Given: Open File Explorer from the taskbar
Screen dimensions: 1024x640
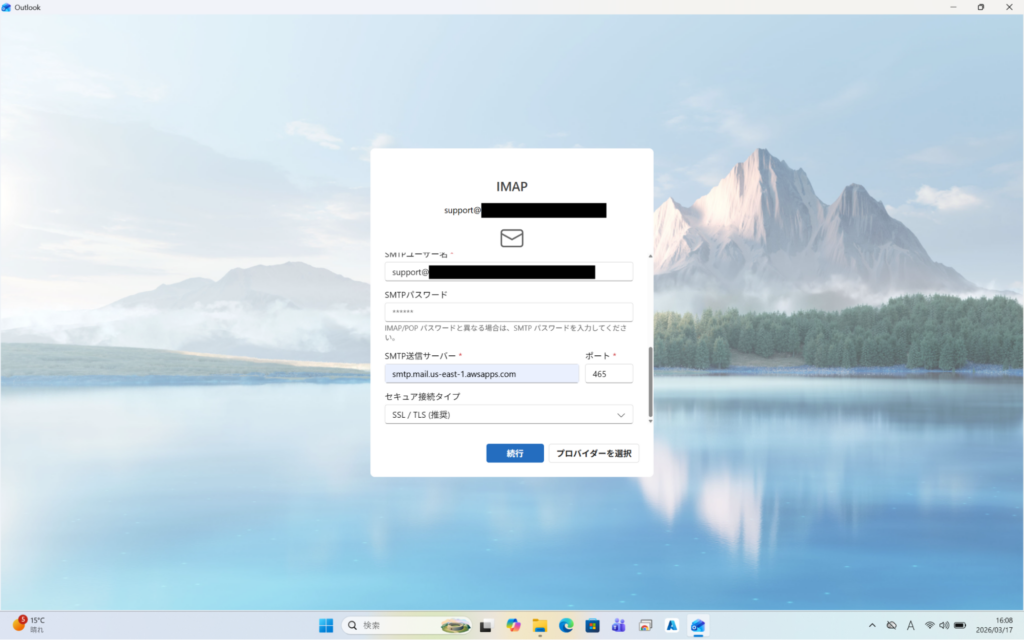Looking at the screenshot, I should 540,625.
